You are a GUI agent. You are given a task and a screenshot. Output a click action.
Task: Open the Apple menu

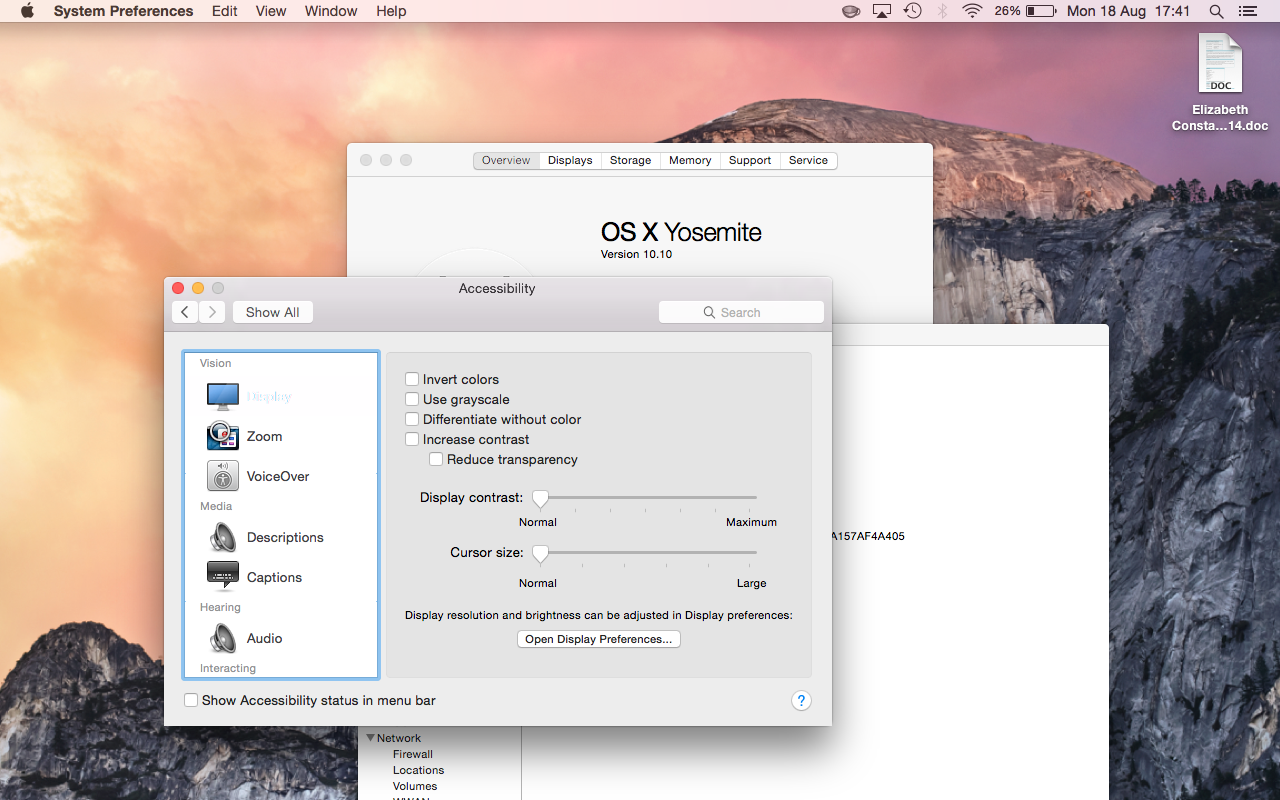click(x=27, y=11)
